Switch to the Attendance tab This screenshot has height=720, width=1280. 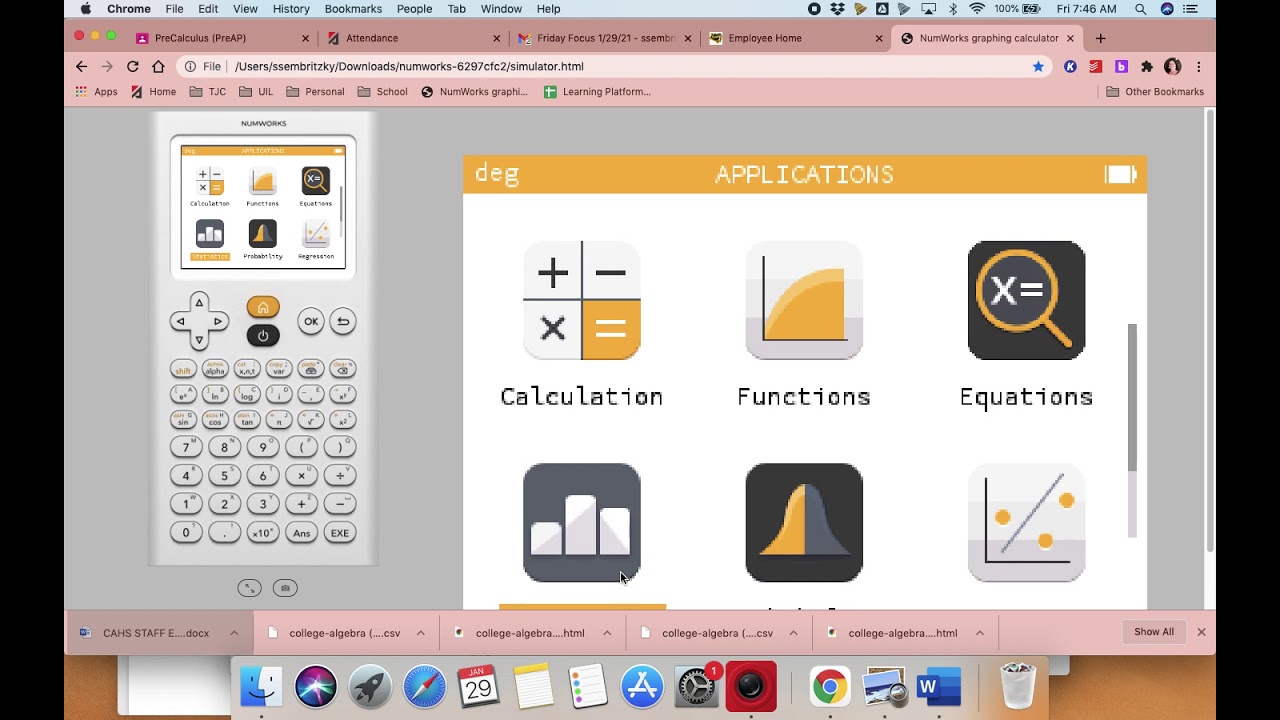click(x=414, y=38)
